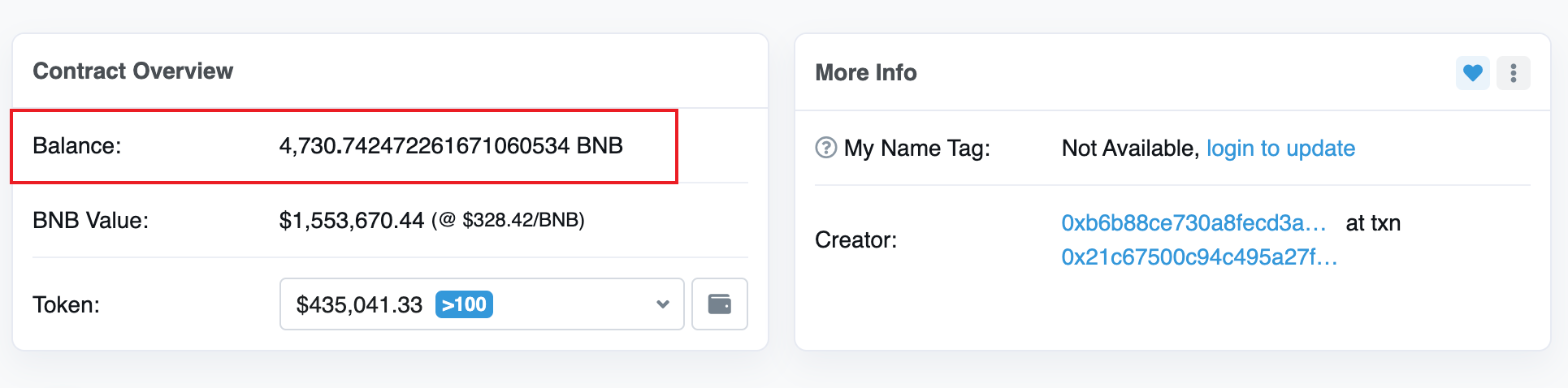Click the More Info panel heading
Viewport: 1568px width, 388px height.
866,73
